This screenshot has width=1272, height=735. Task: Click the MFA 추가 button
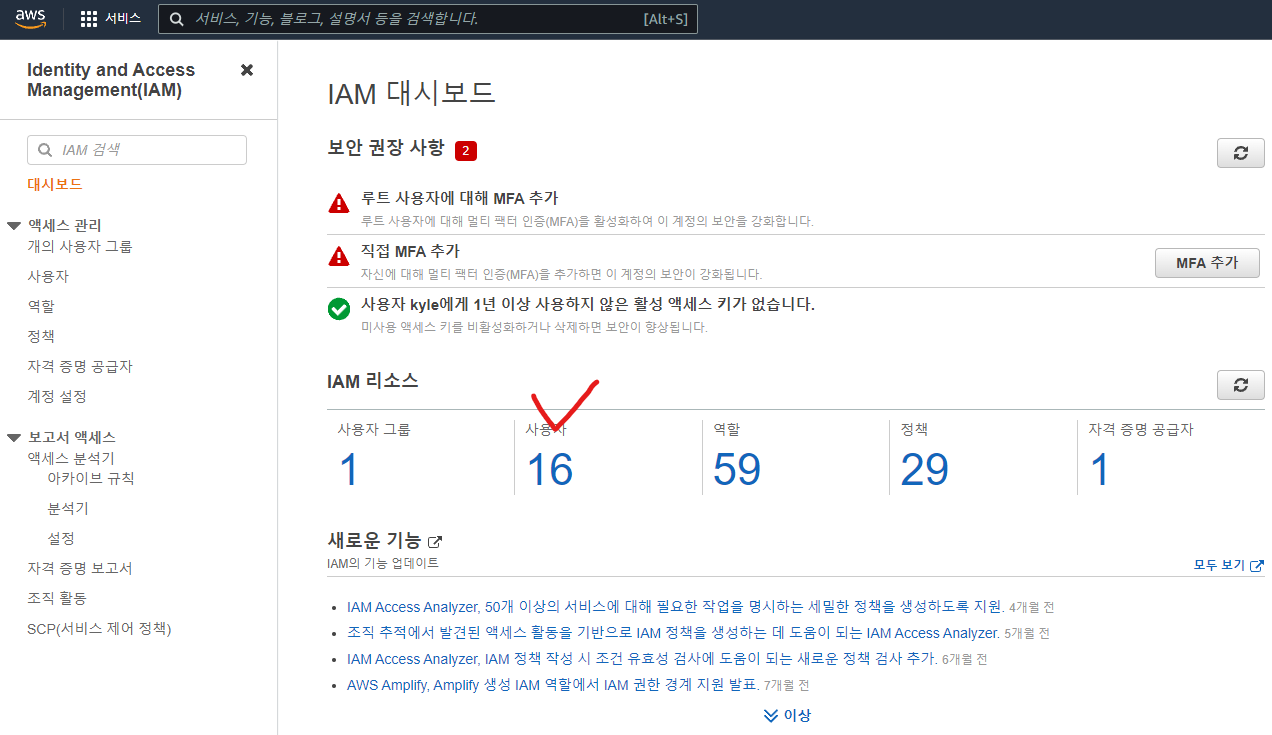point(1207,263)
